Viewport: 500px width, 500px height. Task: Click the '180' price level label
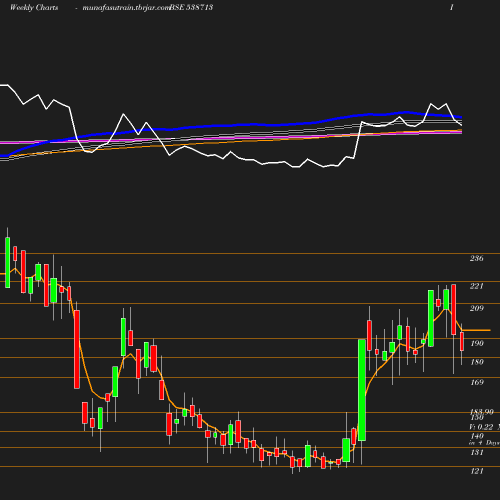click(x=477, y=362)
